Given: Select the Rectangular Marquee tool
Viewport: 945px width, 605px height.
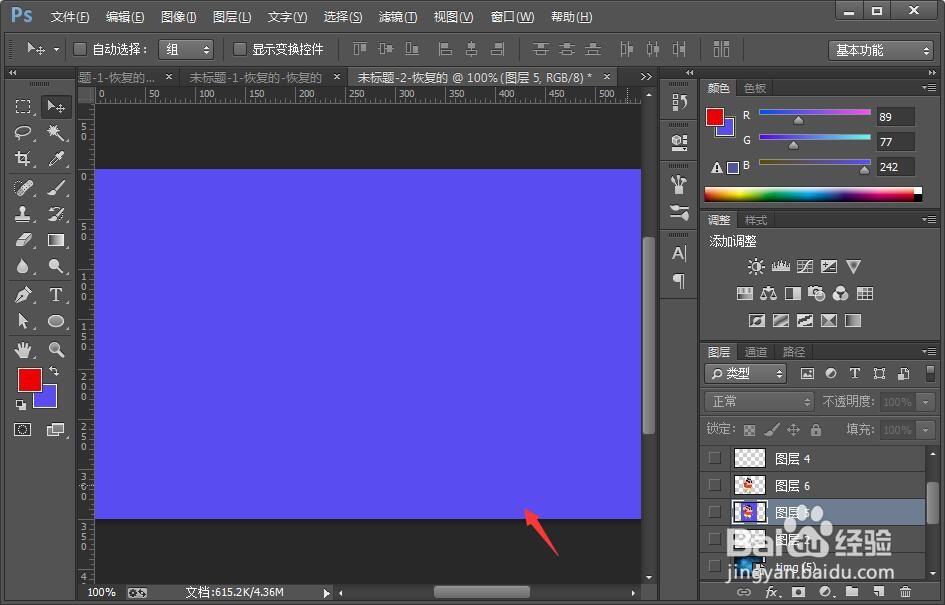Looking at the screenshot, I should (x=23, y=107).
